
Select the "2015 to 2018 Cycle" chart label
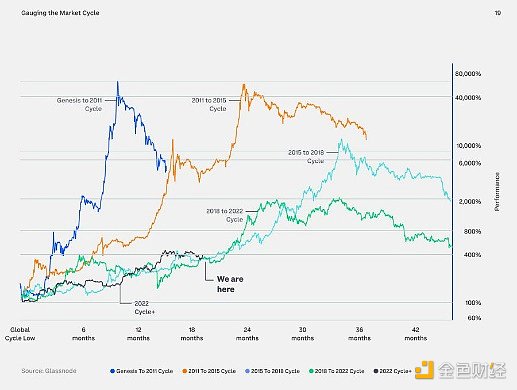coord(306,157)
